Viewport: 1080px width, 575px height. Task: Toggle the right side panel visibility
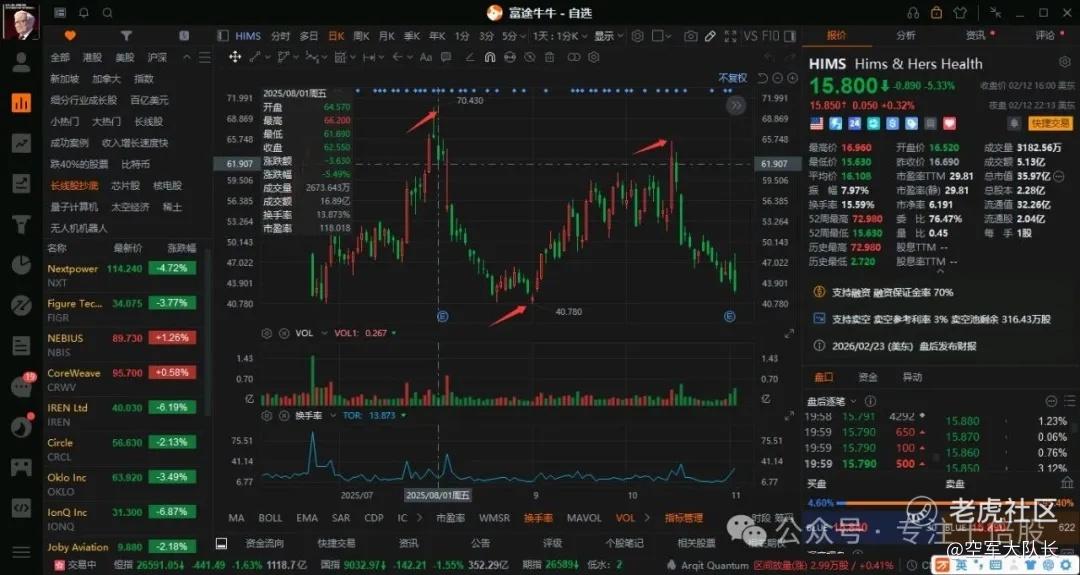pos(791,36)
